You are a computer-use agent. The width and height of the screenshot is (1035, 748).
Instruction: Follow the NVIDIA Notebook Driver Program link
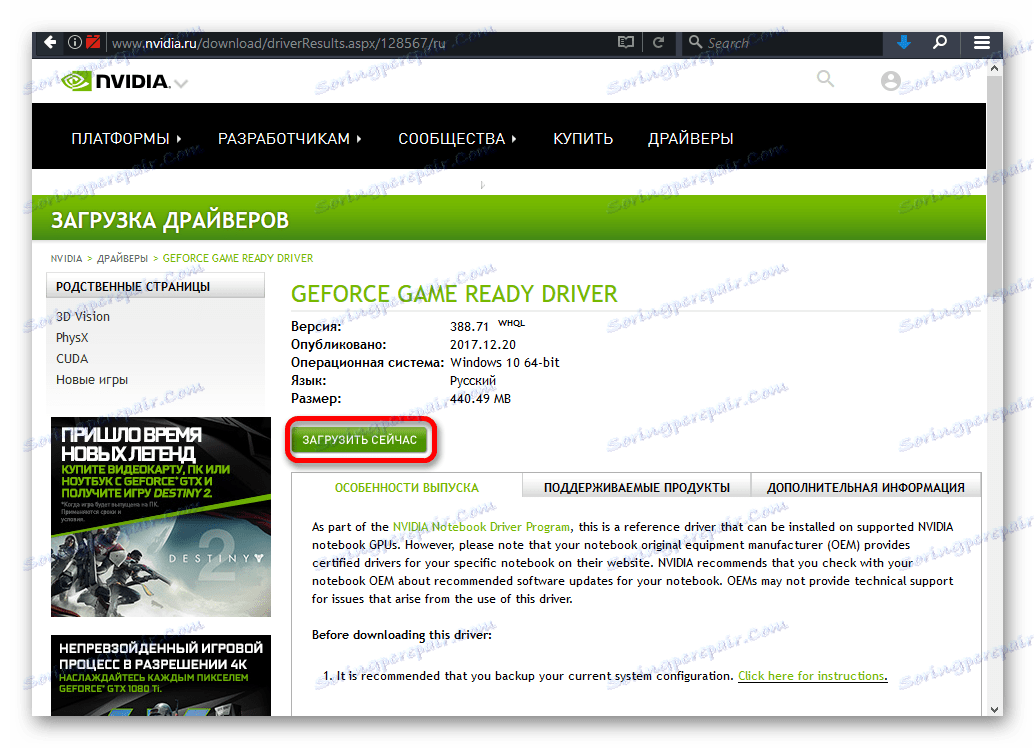pyautogui.click(x=481, y=527)
